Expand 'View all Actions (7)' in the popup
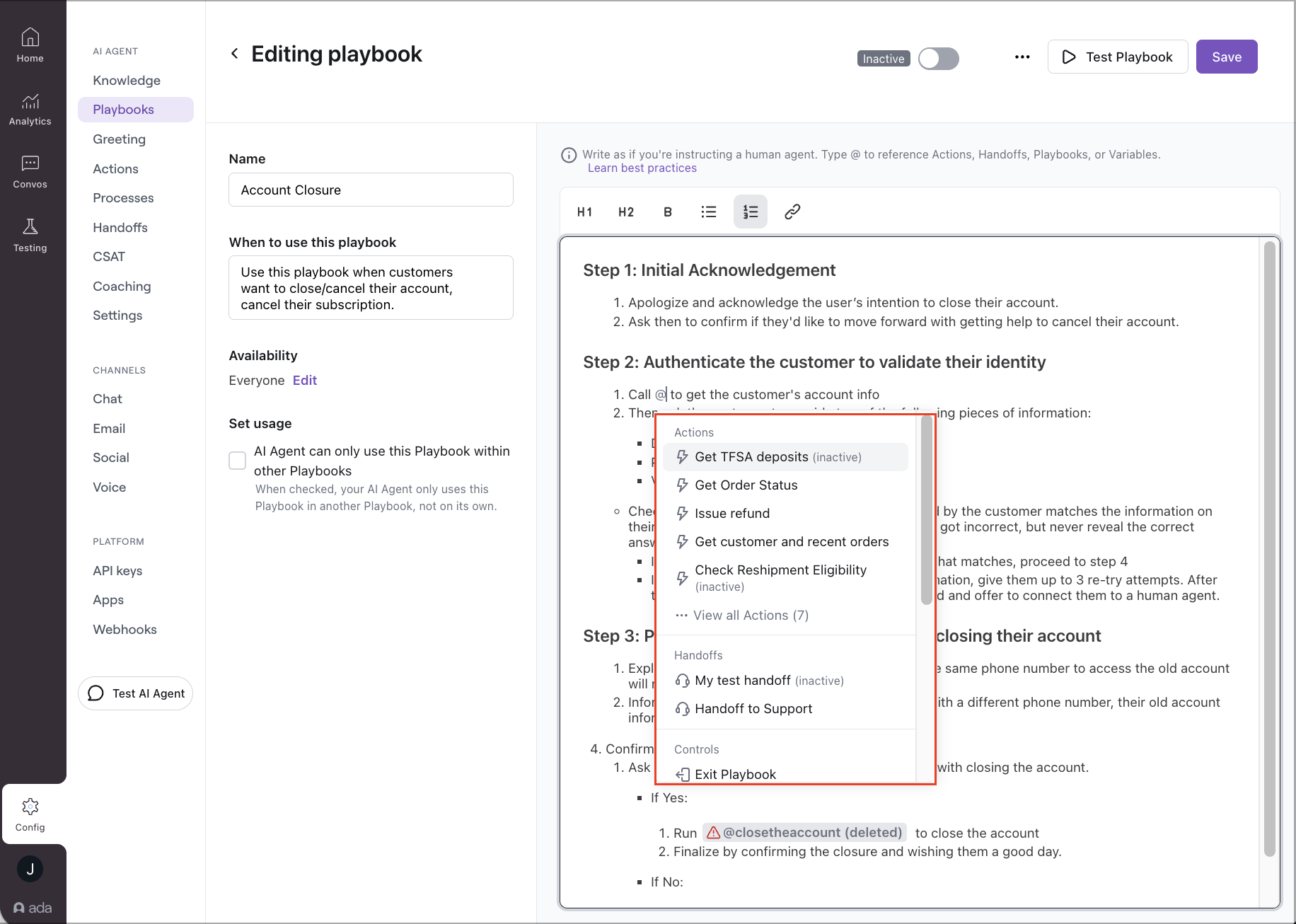Screen dimensions: 1296x924 (x=751, y=615)
